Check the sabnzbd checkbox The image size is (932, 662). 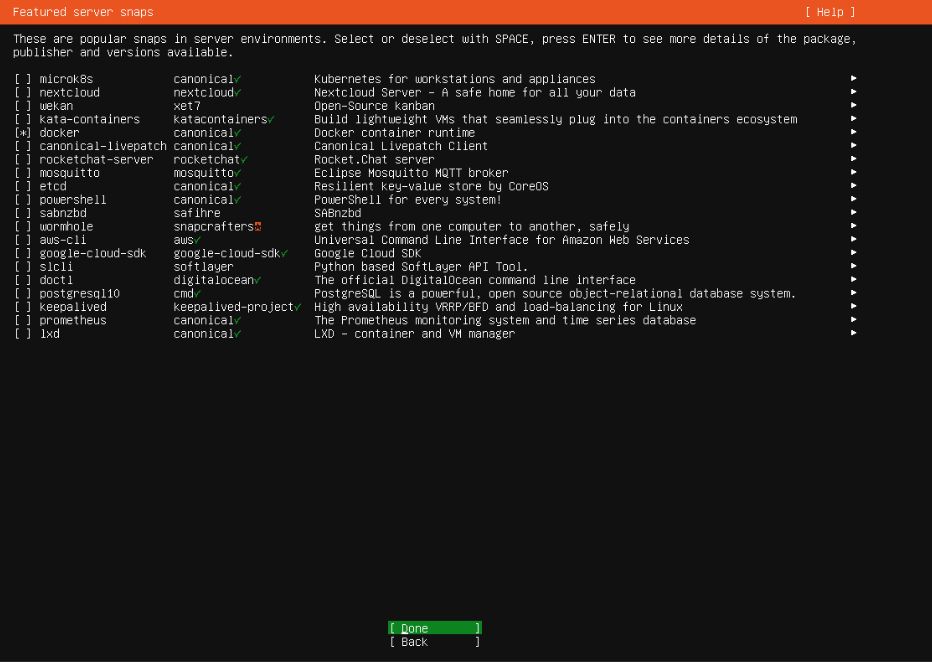[x=23, y=213]
